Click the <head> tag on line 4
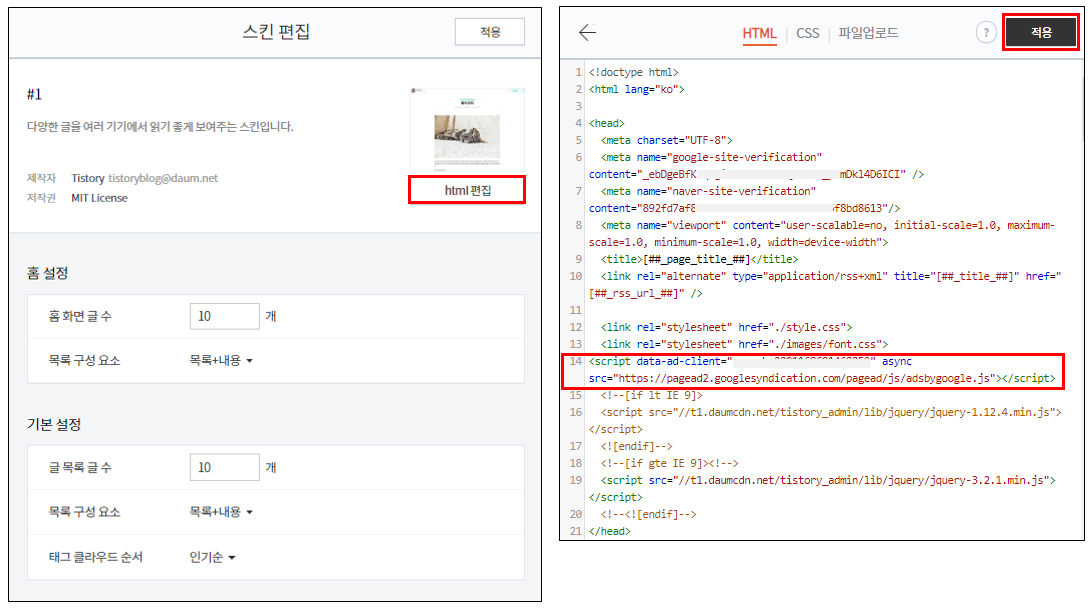Image resolution: width=1092 pixels, height=610 pixels. pyautogui.click(x=607, y=123)
